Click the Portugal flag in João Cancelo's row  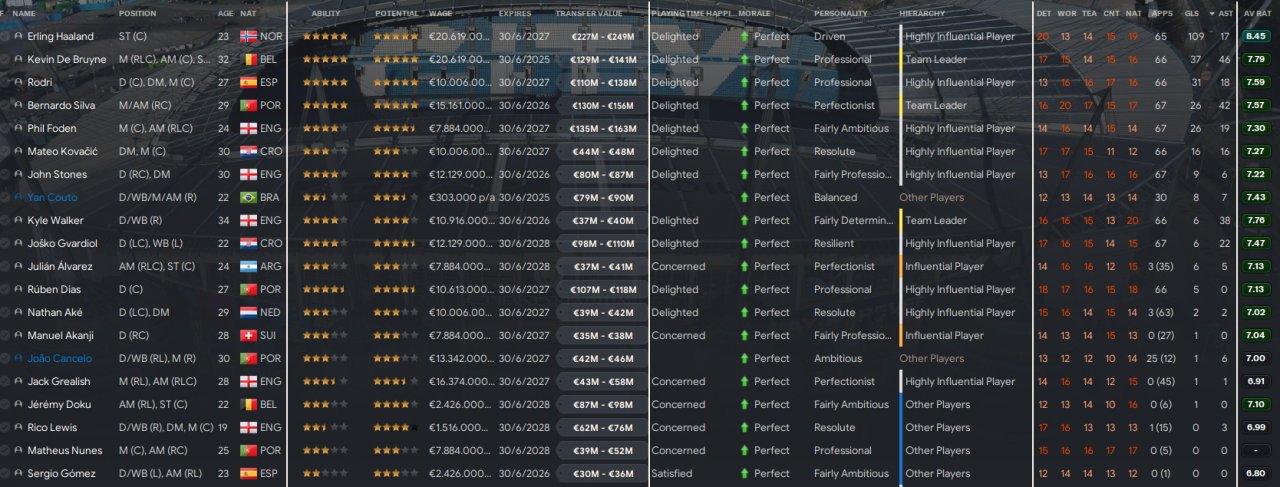click(x=248, y=358)
